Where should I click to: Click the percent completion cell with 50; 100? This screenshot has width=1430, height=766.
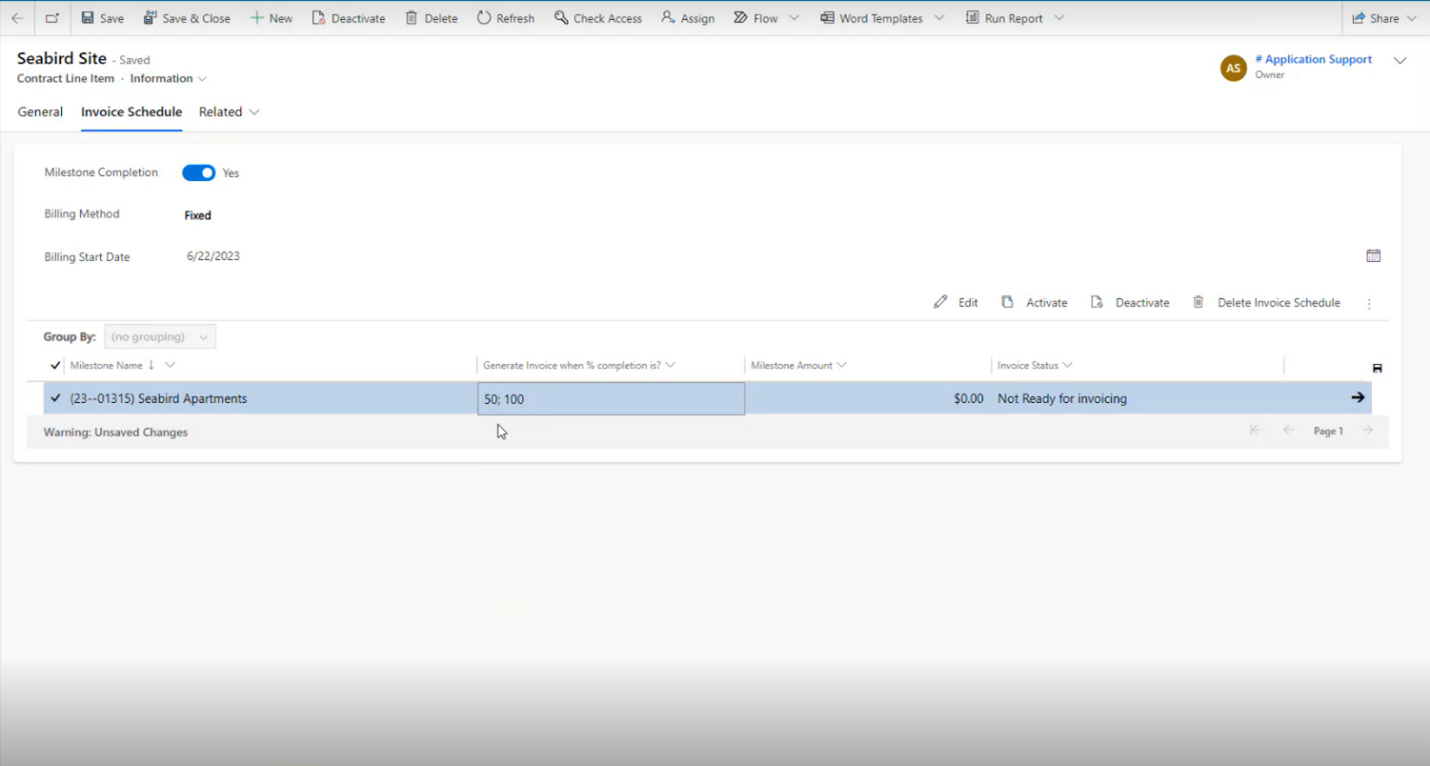[610, 399]
